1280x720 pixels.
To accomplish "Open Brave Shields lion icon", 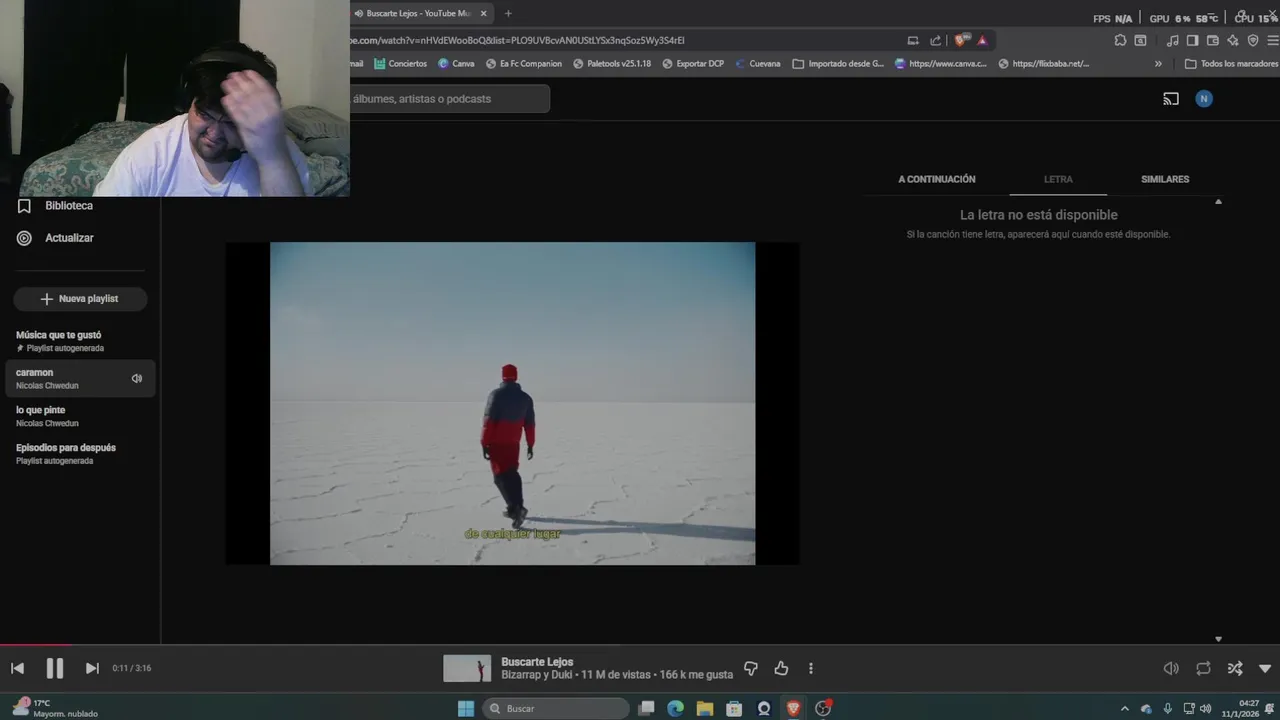I will pos(962,40).
